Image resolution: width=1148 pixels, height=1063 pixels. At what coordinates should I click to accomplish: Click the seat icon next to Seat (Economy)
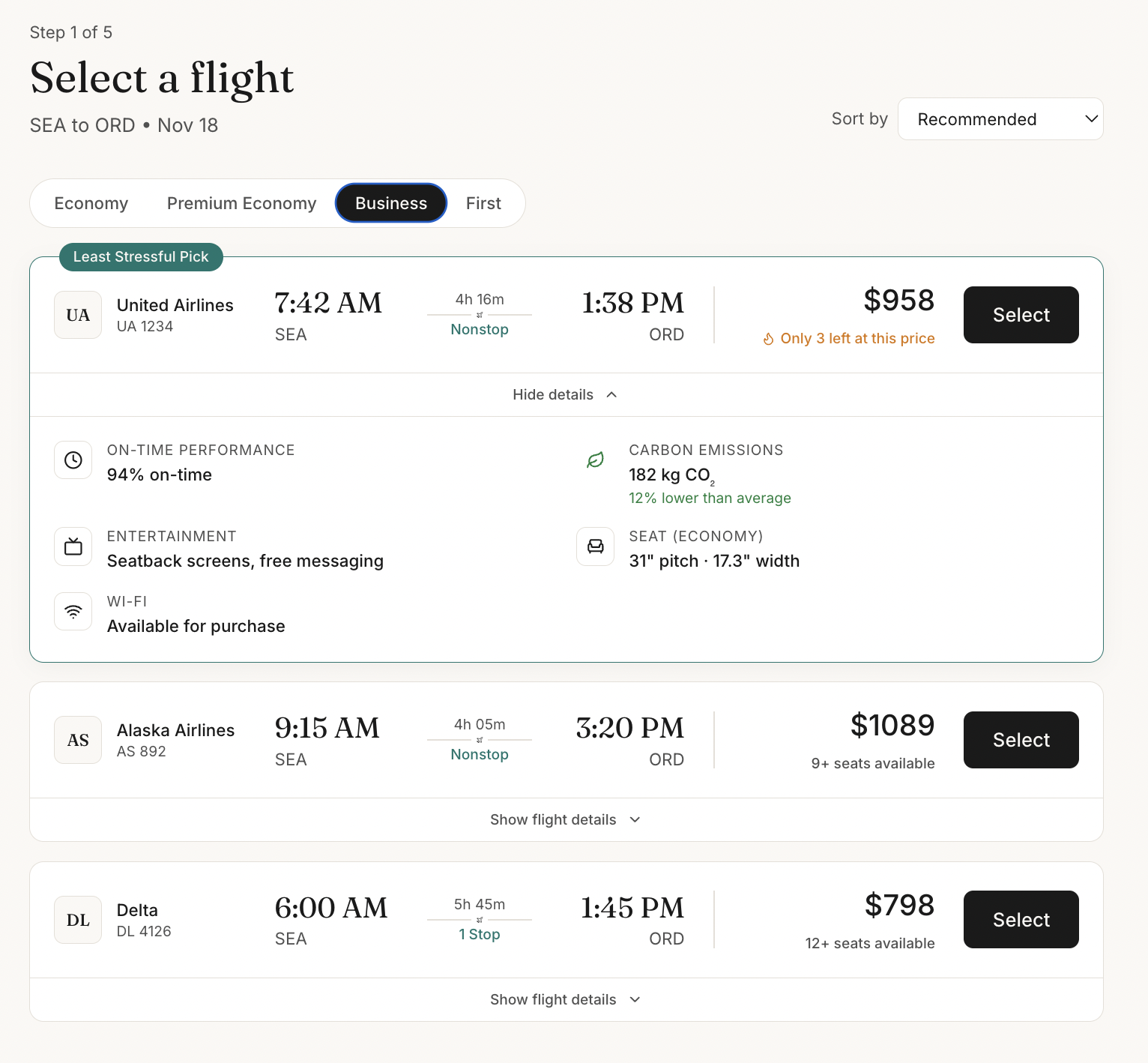(595, 546)
